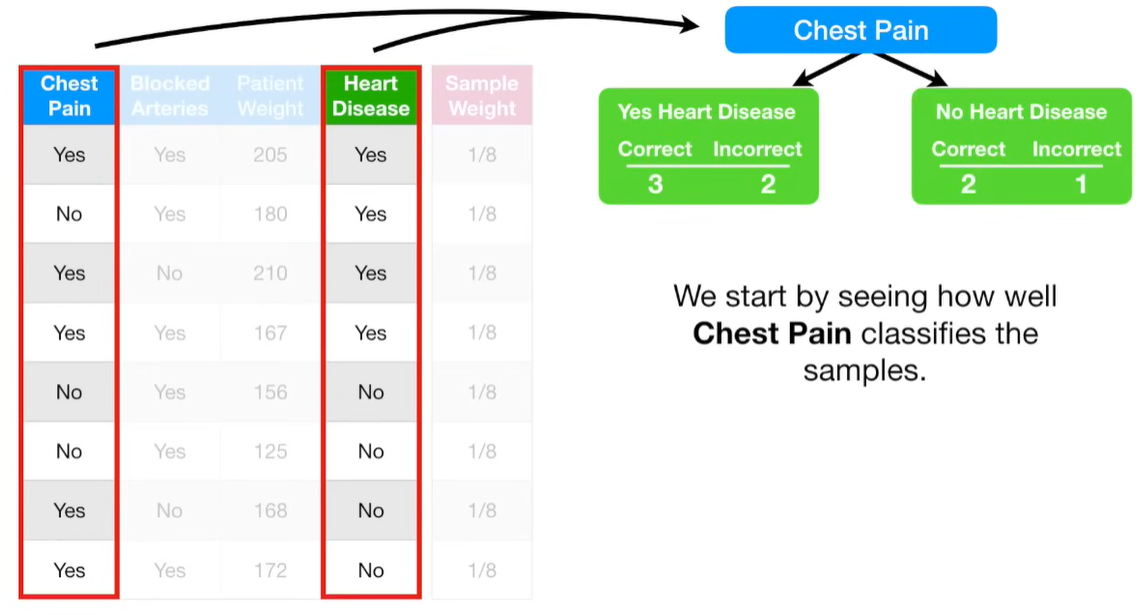Select the Yes Heart Disease leaf node
1146x615 pixels.
pos(707,112)
